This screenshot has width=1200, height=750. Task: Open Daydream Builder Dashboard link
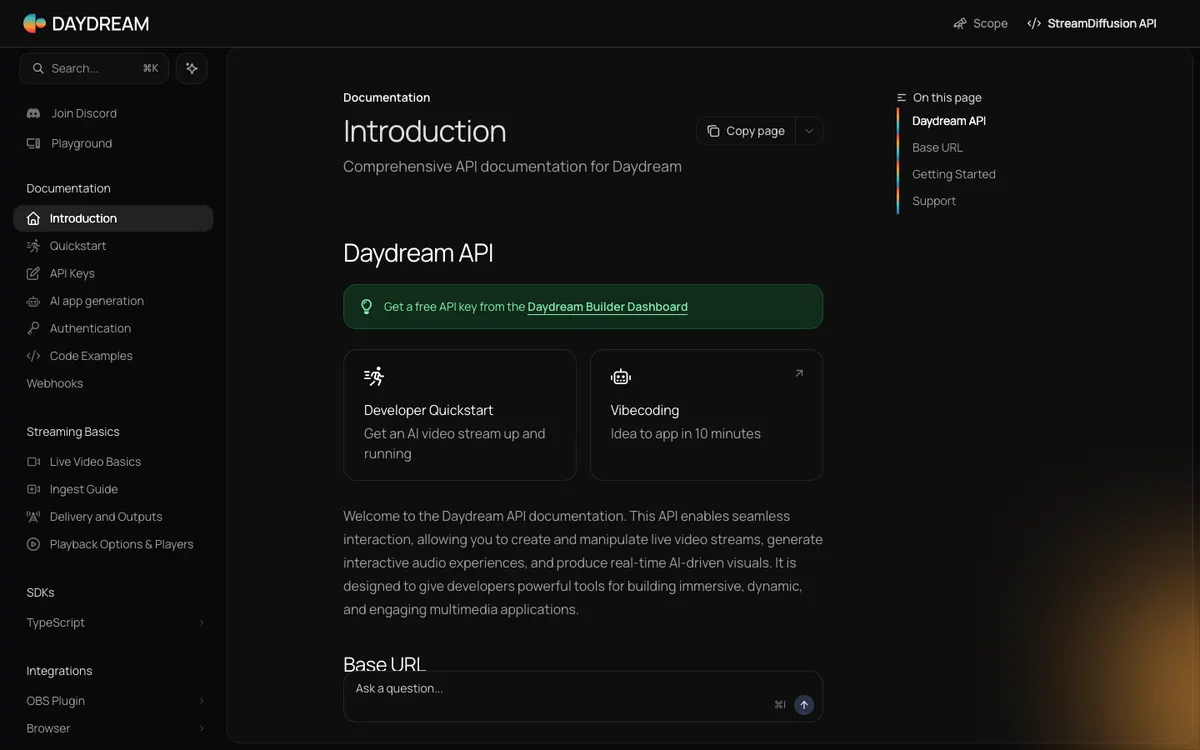click(607, 307)
